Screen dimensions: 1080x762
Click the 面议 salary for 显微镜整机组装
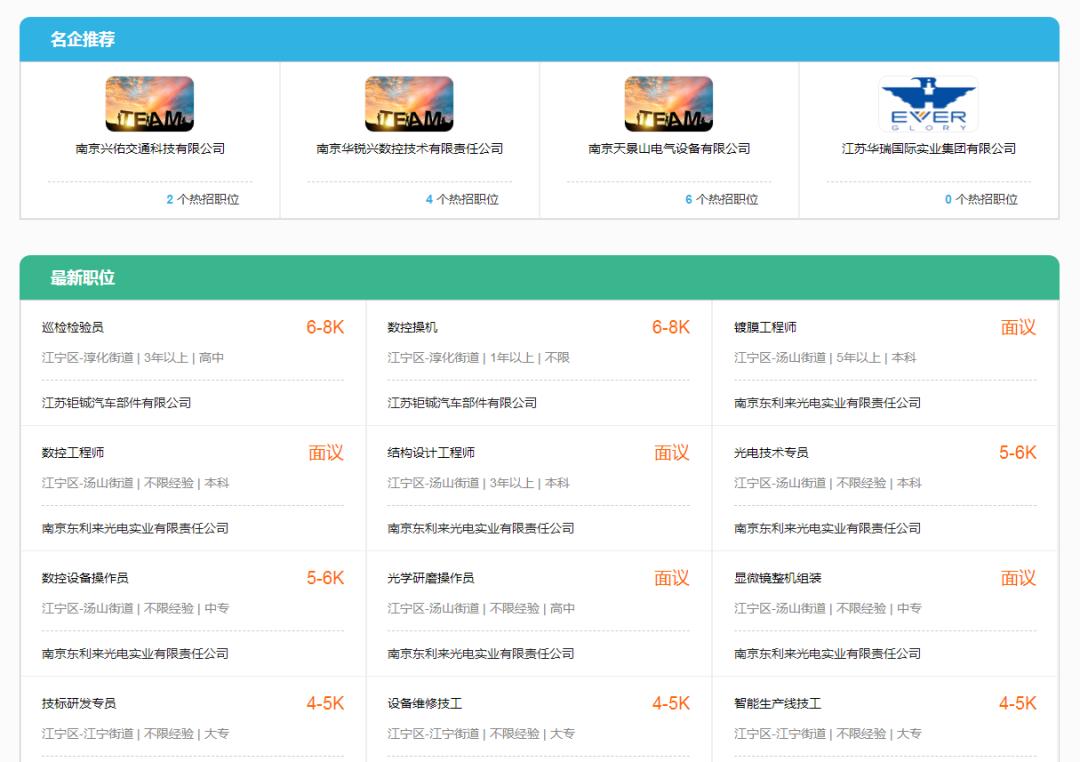click(x=1018, y=578)
